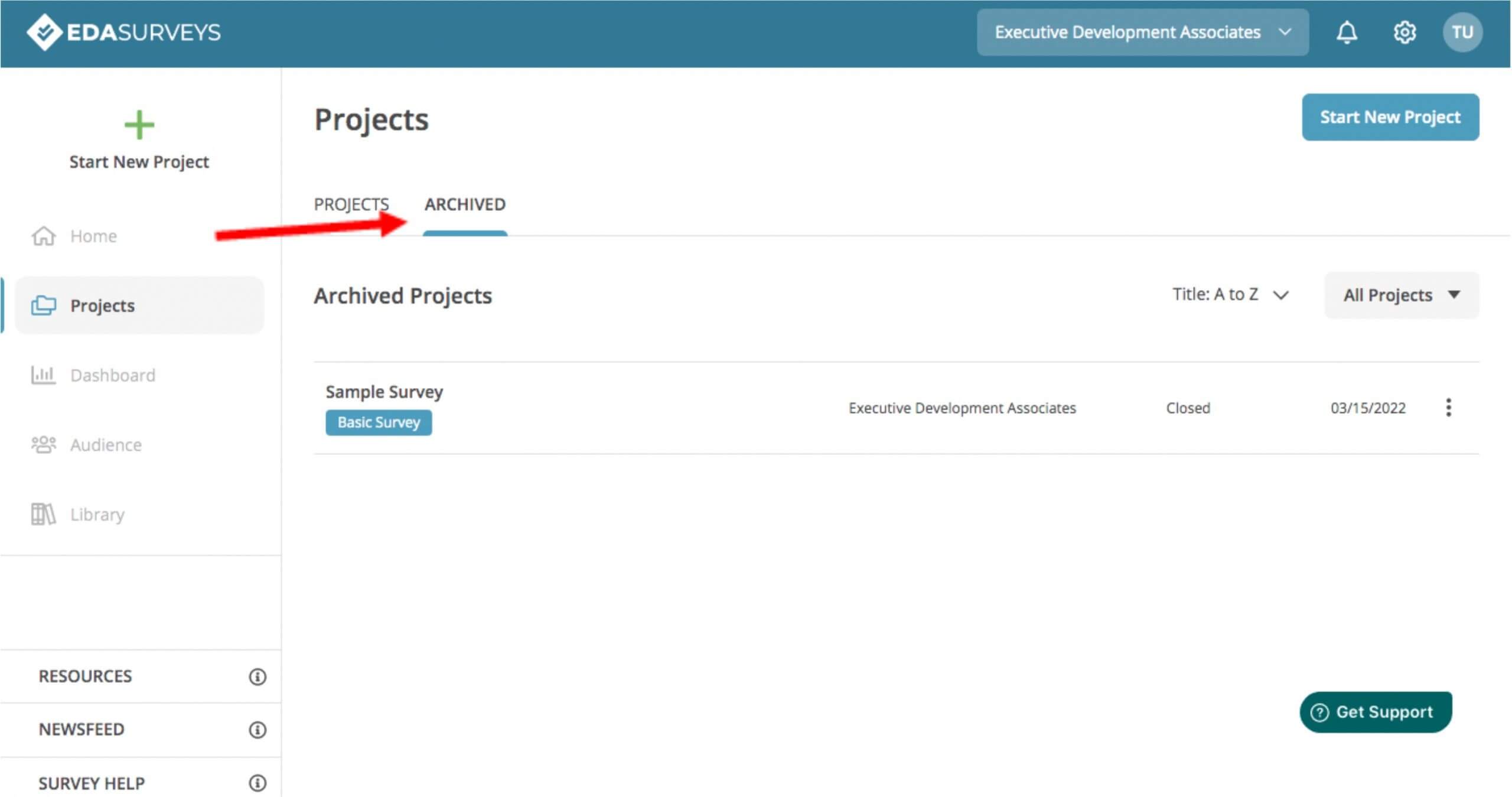Expand the SURVEY HELP section
1512x797 pixels.
pyautogui.click(x=141, y=783)
